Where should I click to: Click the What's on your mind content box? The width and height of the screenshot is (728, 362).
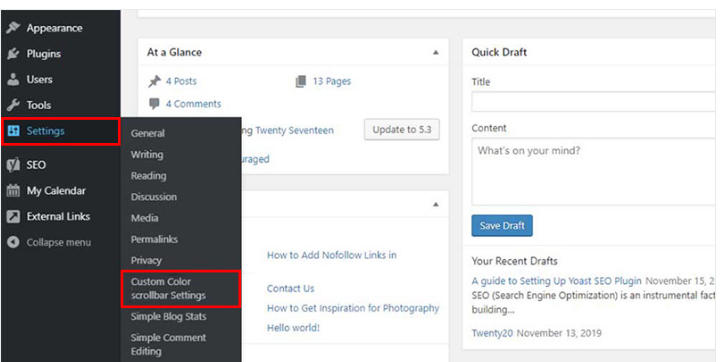point(593,172)
